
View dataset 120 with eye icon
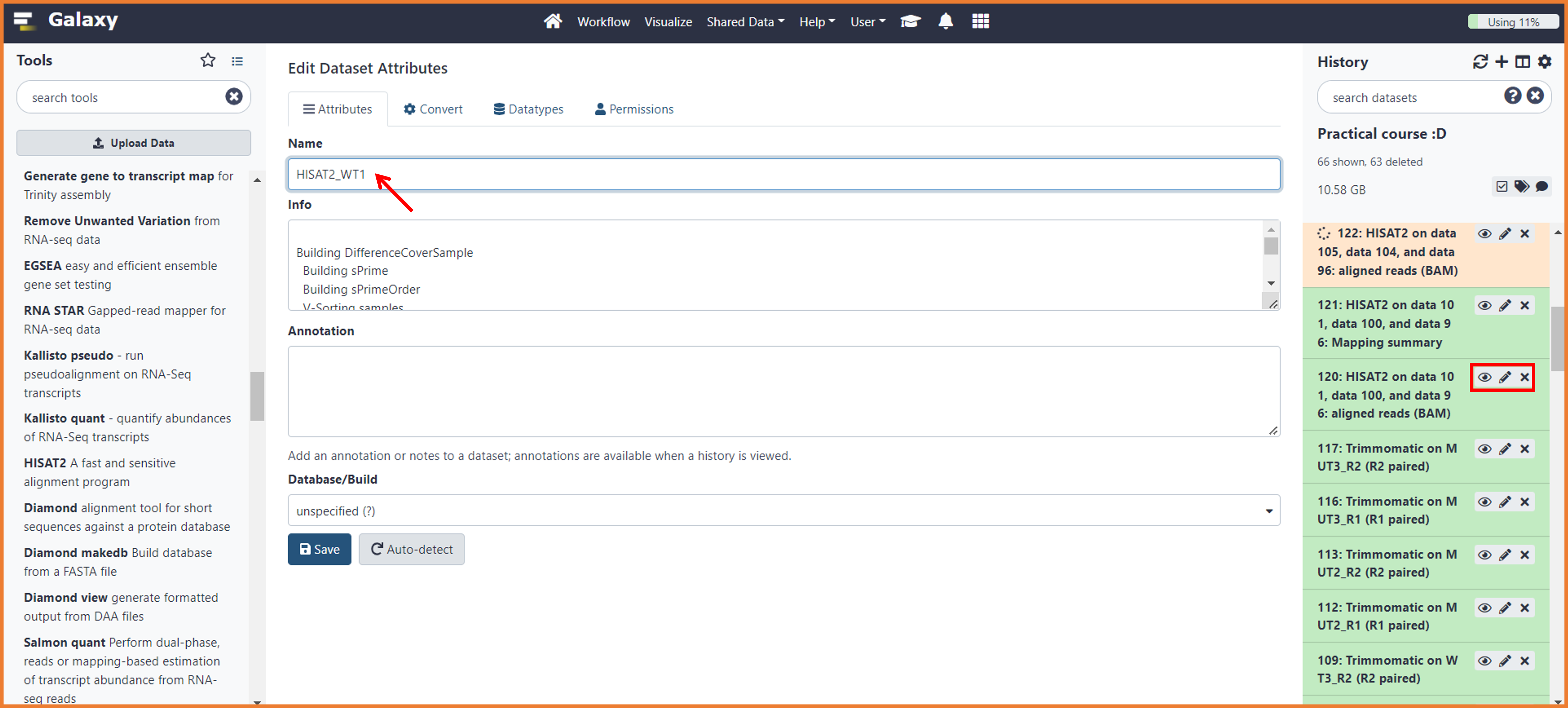[1484, 377]
